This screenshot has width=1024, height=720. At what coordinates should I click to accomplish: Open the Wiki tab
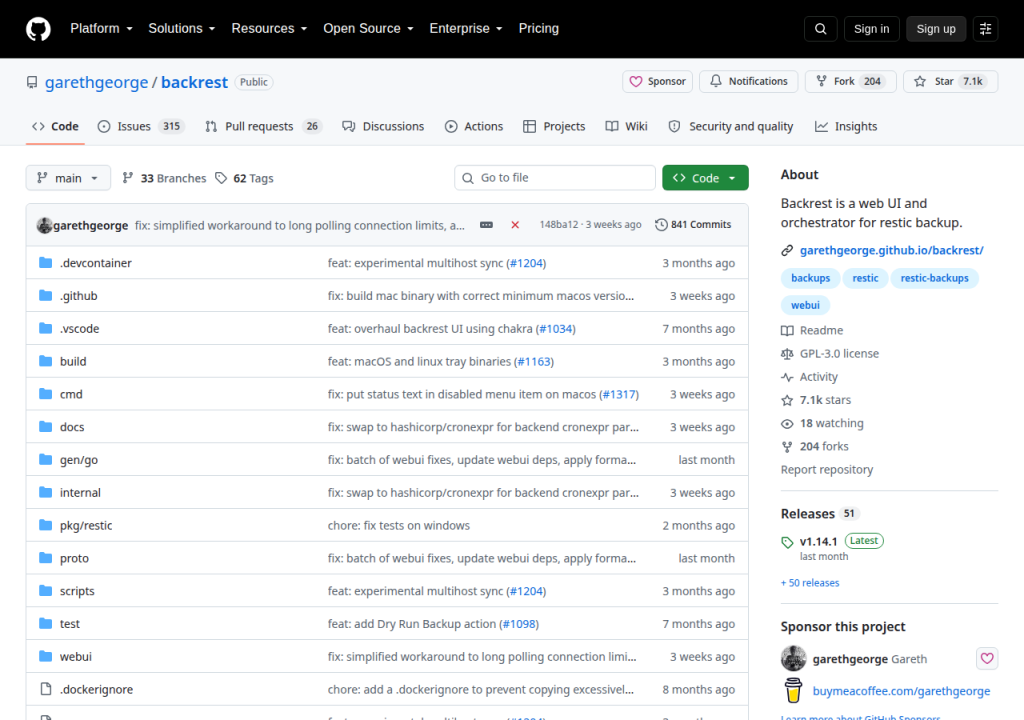626,126
